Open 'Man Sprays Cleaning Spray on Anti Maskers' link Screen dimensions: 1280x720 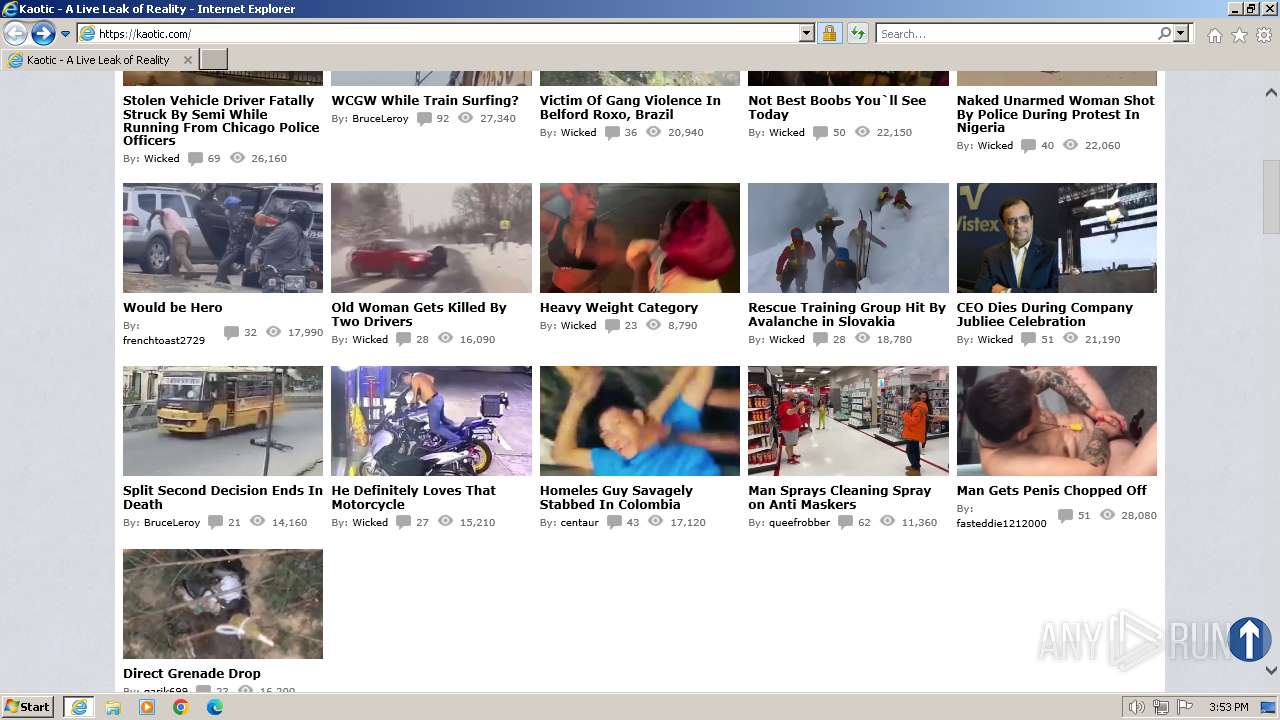[x=840, y=498]
